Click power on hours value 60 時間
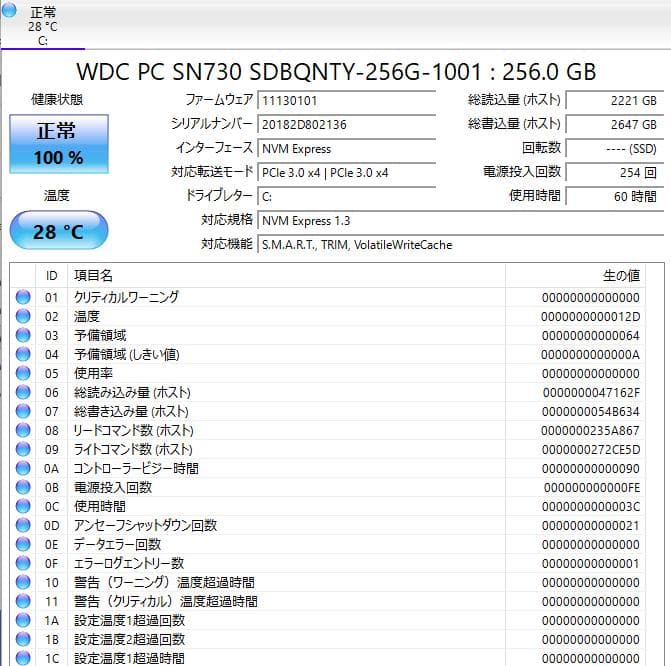 pos(615,196)
